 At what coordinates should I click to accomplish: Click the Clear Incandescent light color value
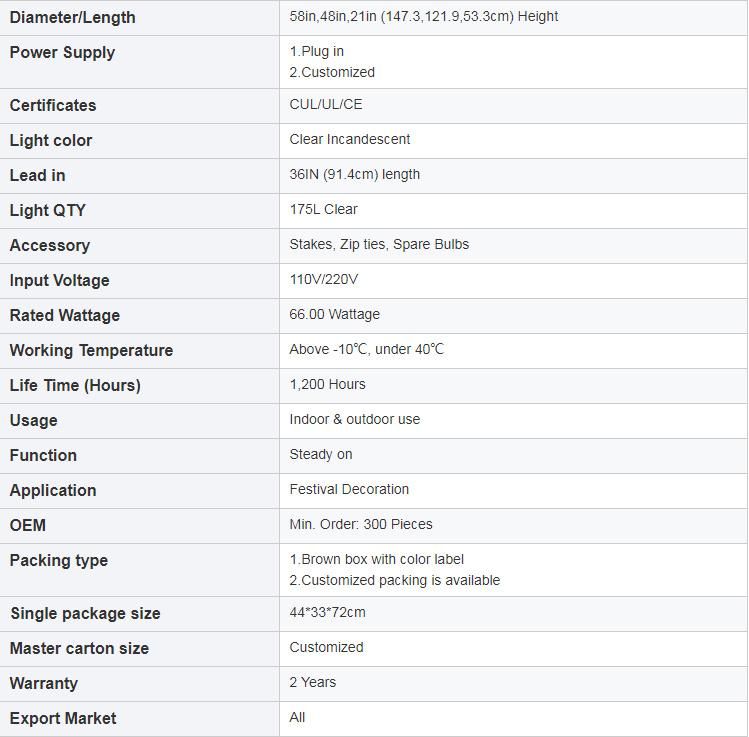tap(350, 139)
